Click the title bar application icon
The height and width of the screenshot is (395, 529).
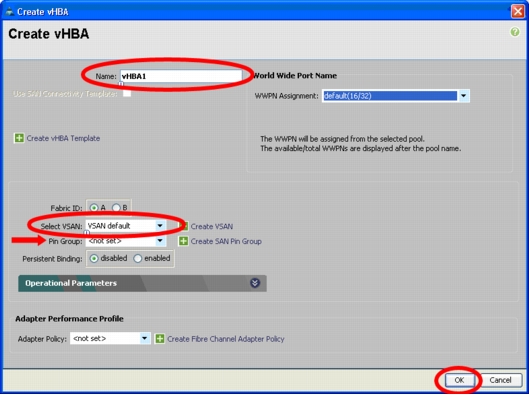pyautogui.click(x=10, y=11)
